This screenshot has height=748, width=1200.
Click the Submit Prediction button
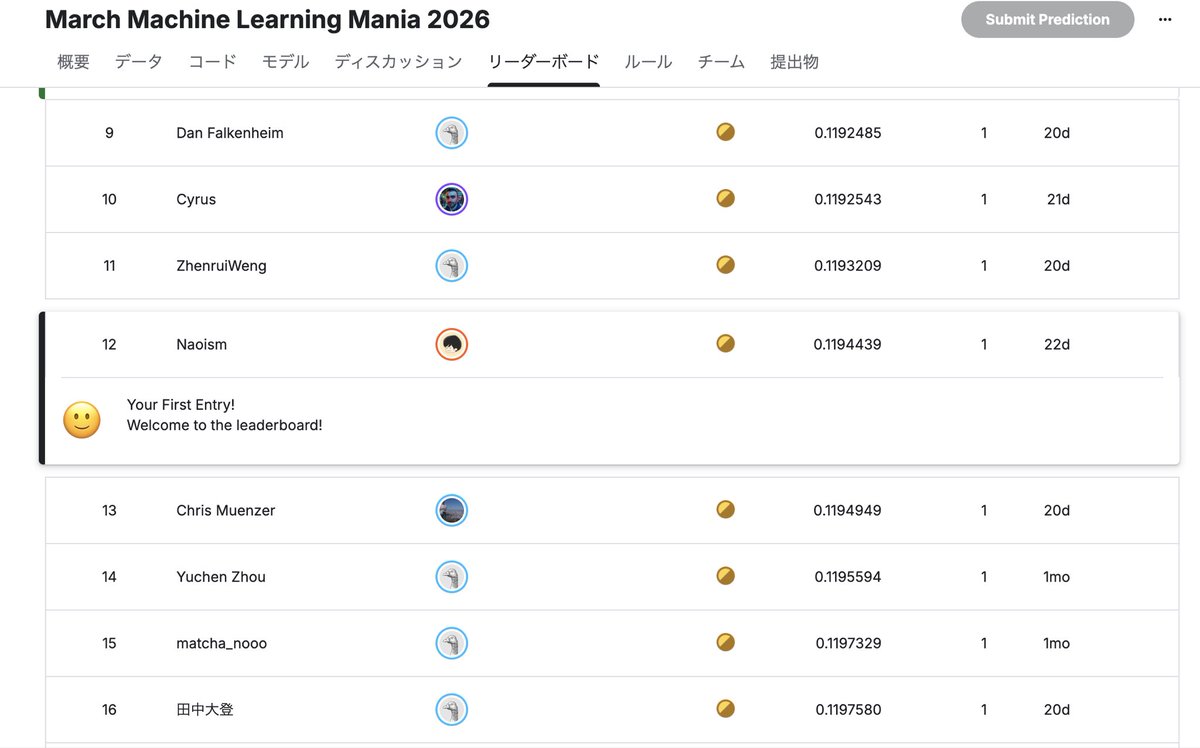tap(1048, 19)
